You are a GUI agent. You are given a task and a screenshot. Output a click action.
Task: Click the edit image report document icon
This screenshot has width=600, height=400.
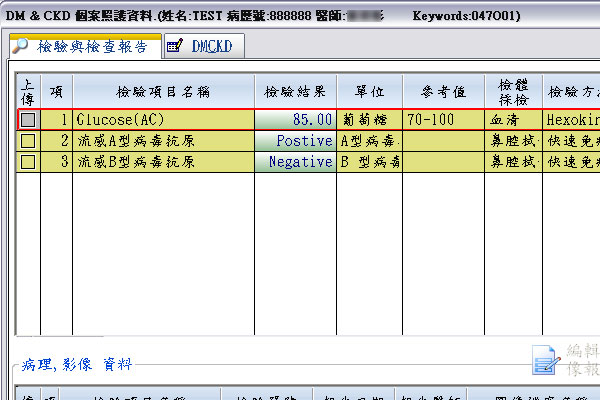coord(545,360)
